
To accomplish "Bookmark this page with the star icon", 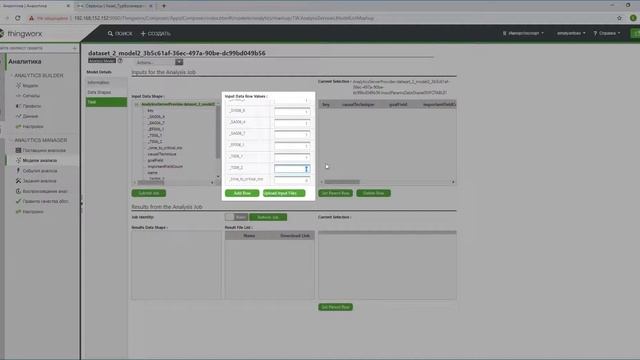I will point(619,18).
